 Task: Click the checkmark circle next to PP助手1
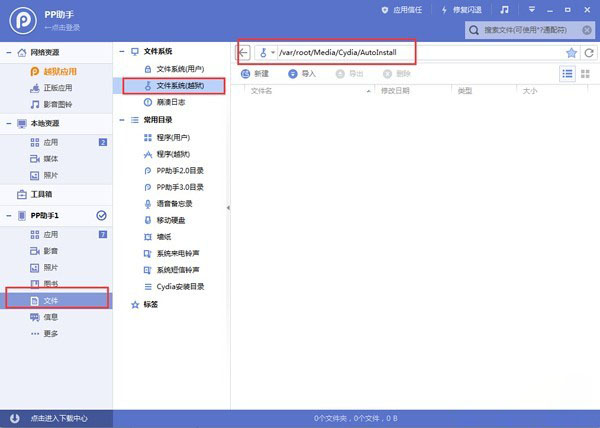(101, 215)
